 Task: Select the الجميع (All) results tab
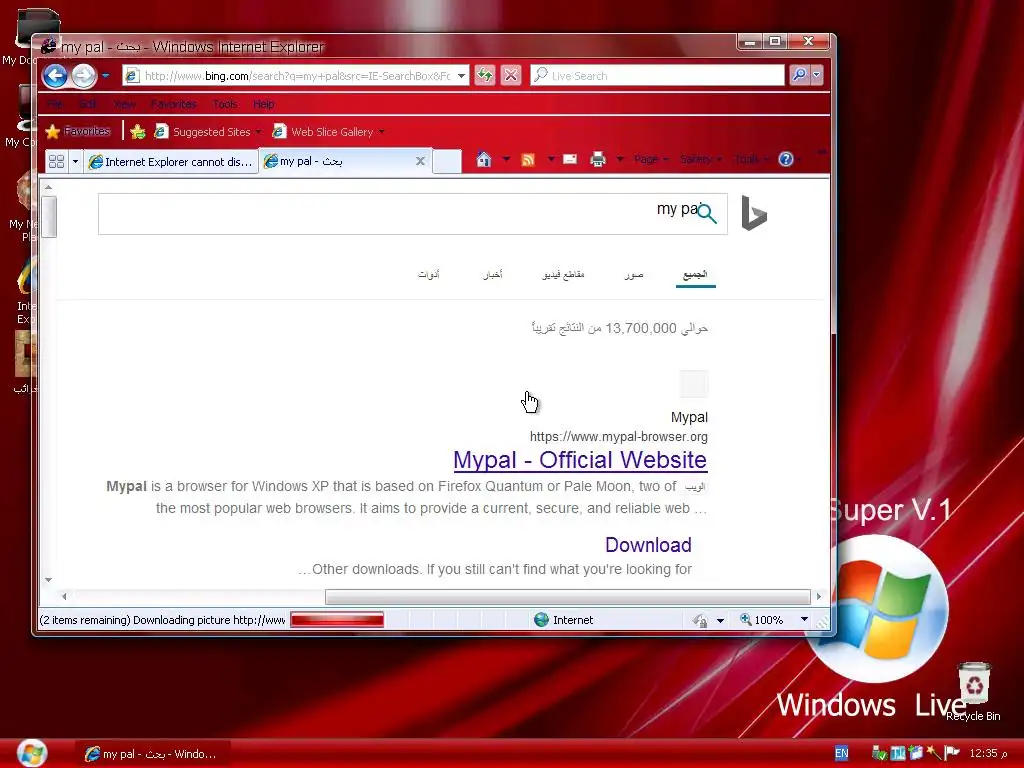(696, 274)
